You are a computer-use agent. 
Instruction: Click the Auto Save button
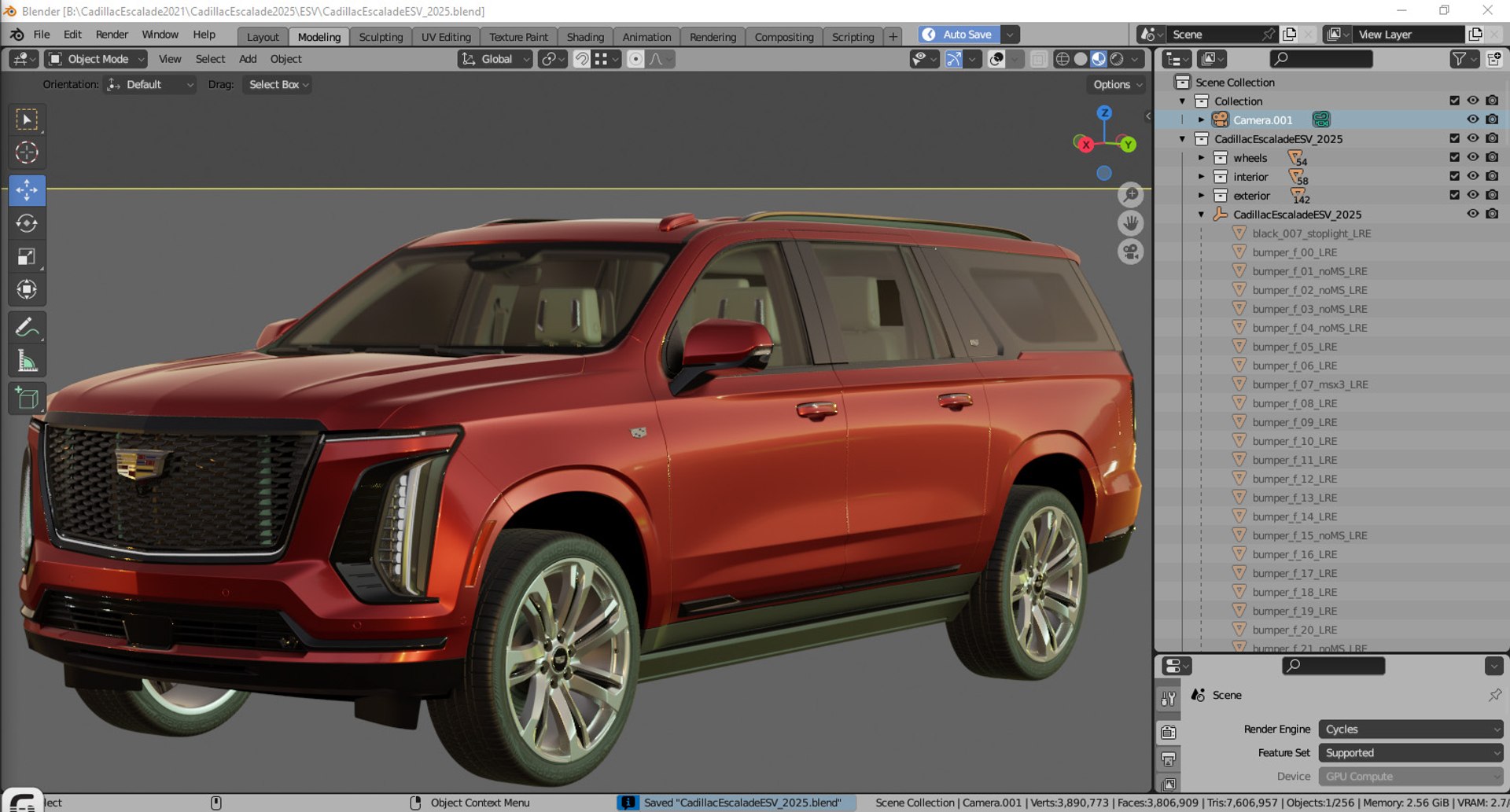click(959, 35)
